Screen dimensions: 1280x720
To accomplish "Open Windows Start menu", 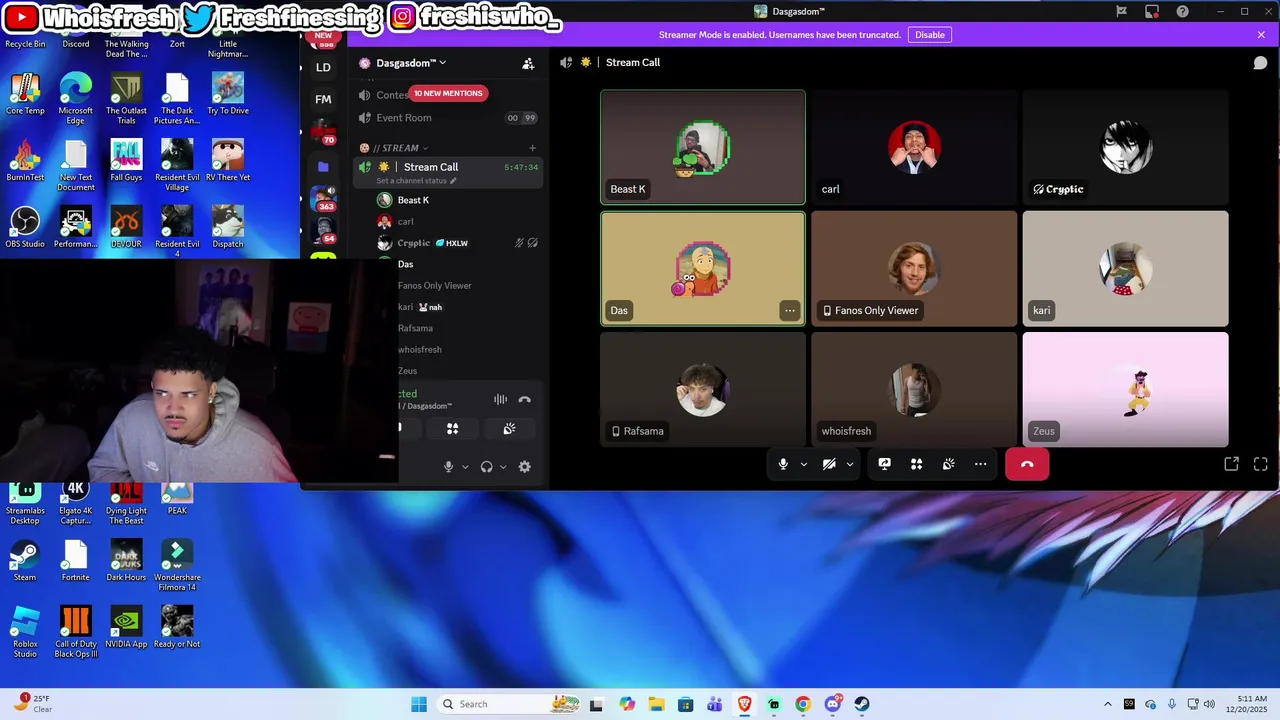I will point(419,704).
